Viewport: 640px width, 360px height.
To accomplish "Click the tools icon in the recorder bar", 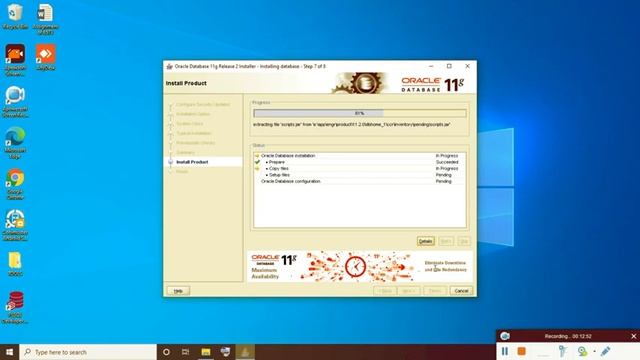I will (562, 351).
